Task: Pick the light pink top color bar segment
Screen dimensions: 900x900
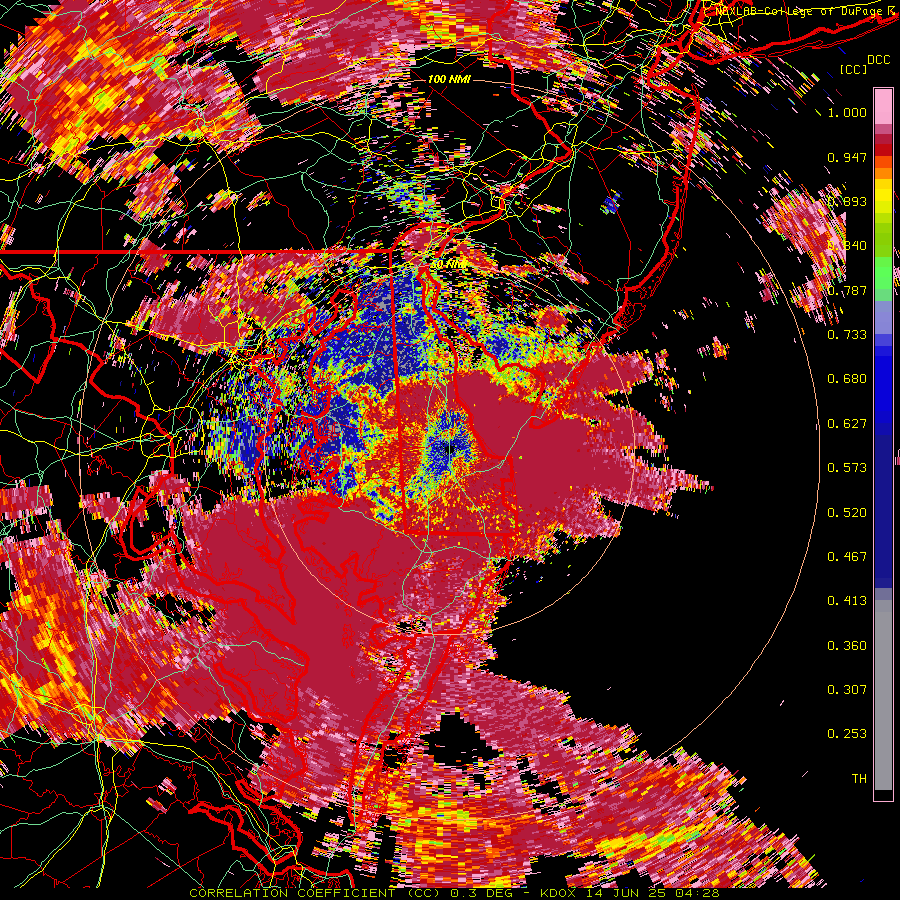Action: pos(883,107)
